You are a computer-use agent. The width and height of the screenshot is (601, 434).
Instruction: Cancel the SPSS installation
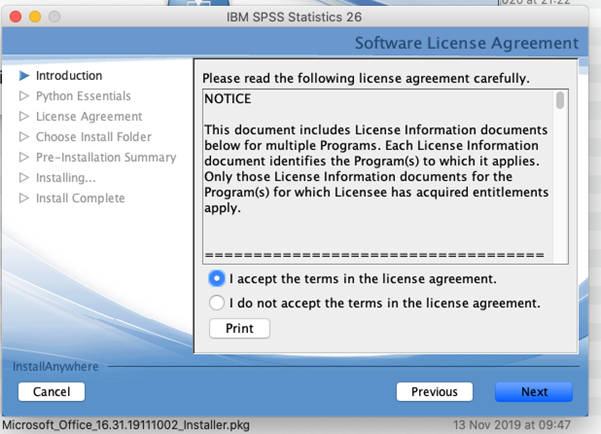pyautogui.click(x=51, y=392)
